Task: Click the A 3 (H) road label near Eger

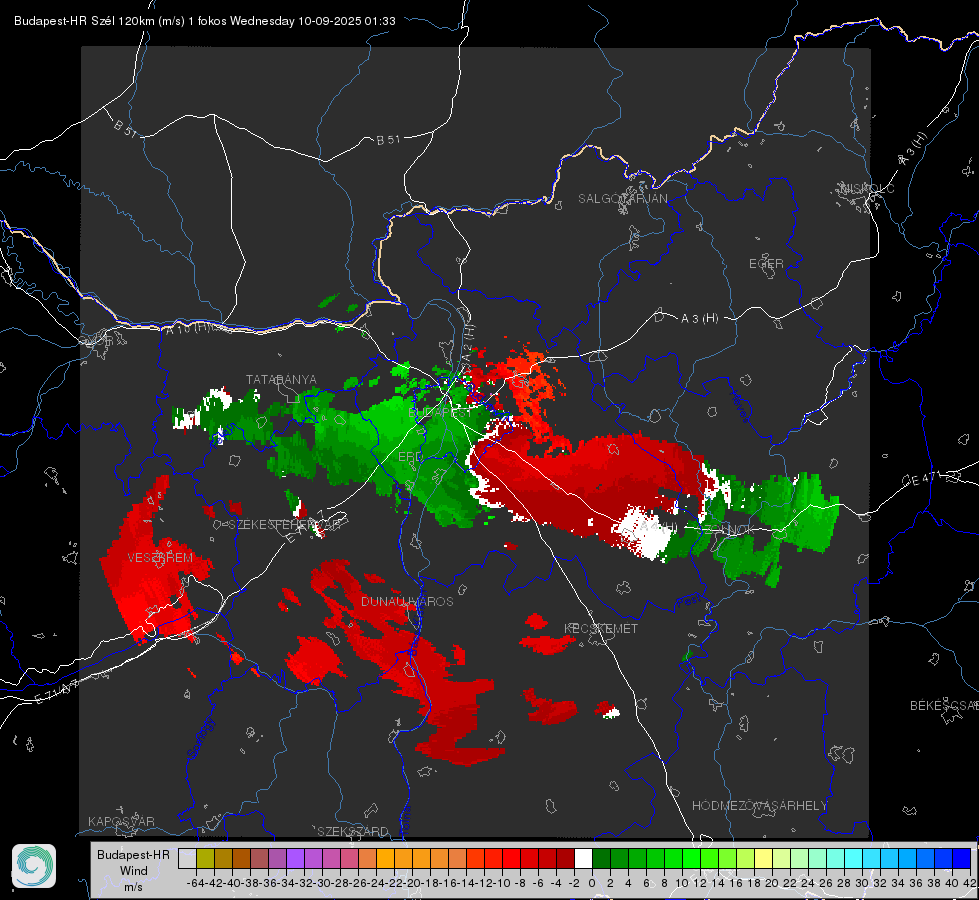Action: click(x=699, y=319)
